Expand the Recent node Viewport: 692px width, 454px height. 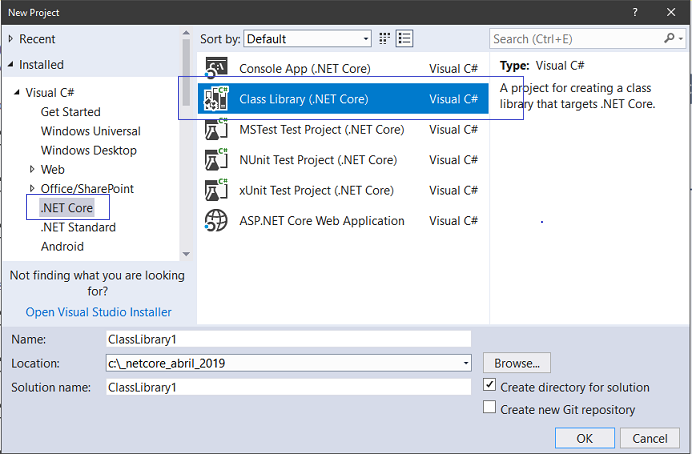pyautogui.click(x=11, y=39)
